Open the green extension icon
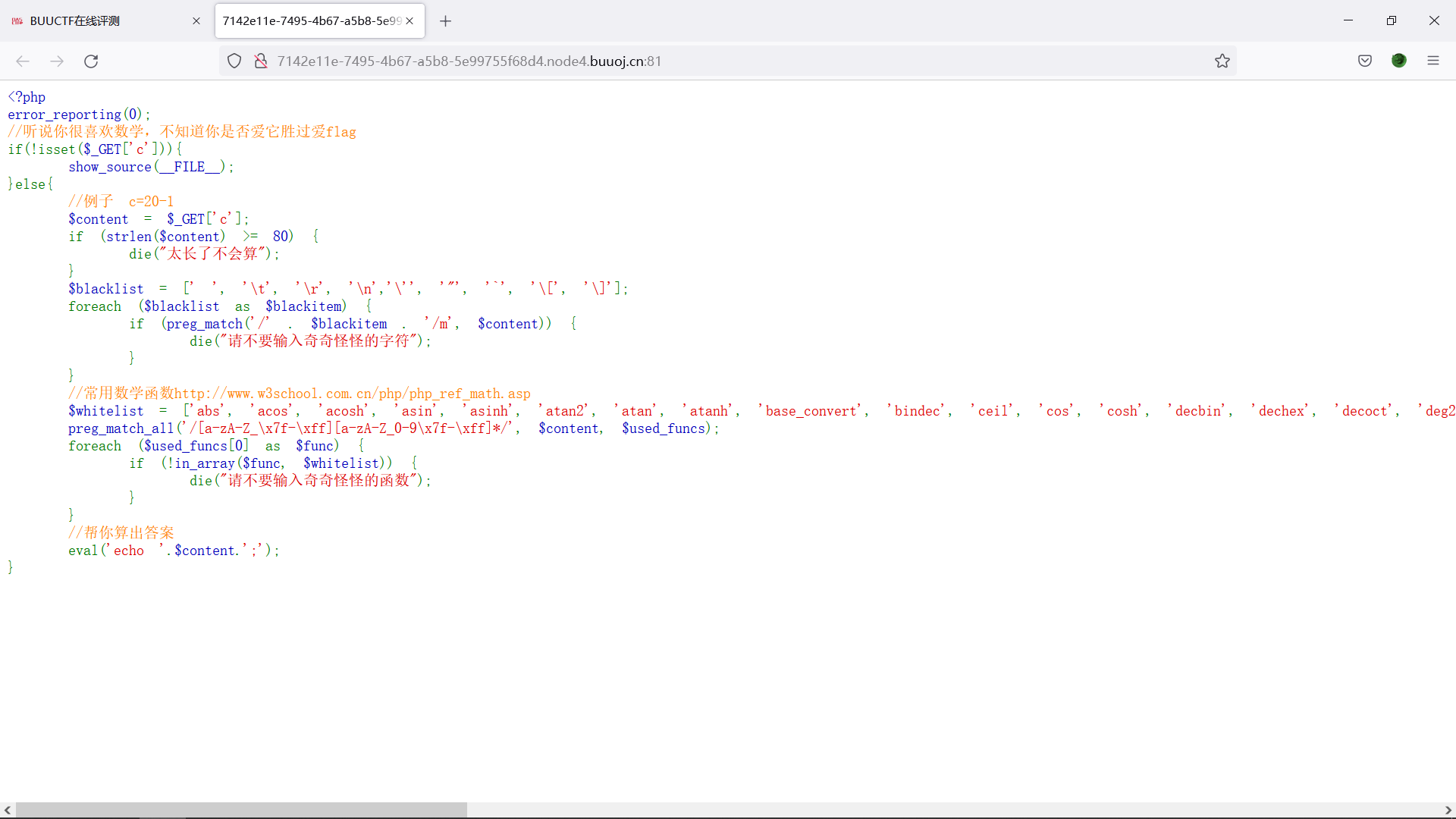Viewport: 1456px width, 819px height. pos(1399,61)
